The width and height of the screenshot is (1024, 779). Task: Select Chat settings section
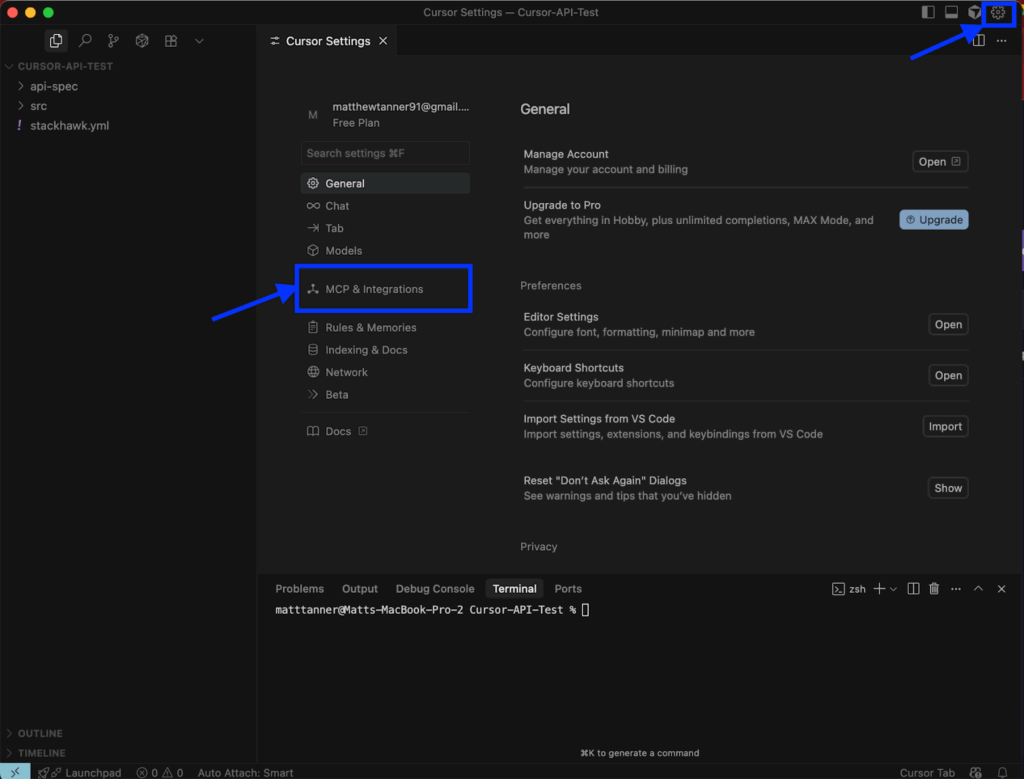pos(385,206)
